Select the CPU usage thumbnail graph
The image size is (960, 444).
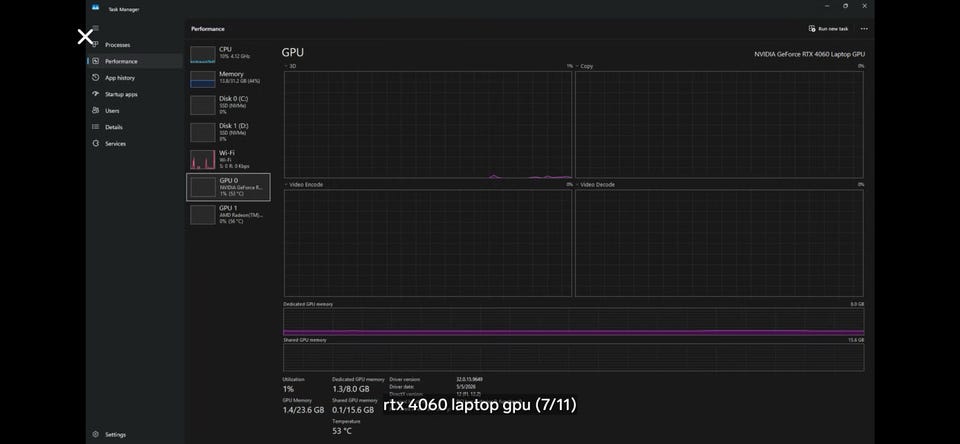click(203, 55)
